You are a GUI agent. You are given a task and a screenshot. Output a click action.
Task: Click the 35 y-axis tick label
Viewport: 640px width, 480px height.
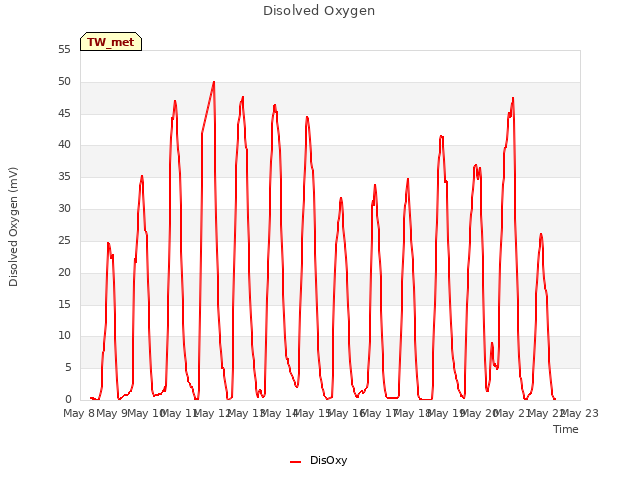(x=64, y=177)
